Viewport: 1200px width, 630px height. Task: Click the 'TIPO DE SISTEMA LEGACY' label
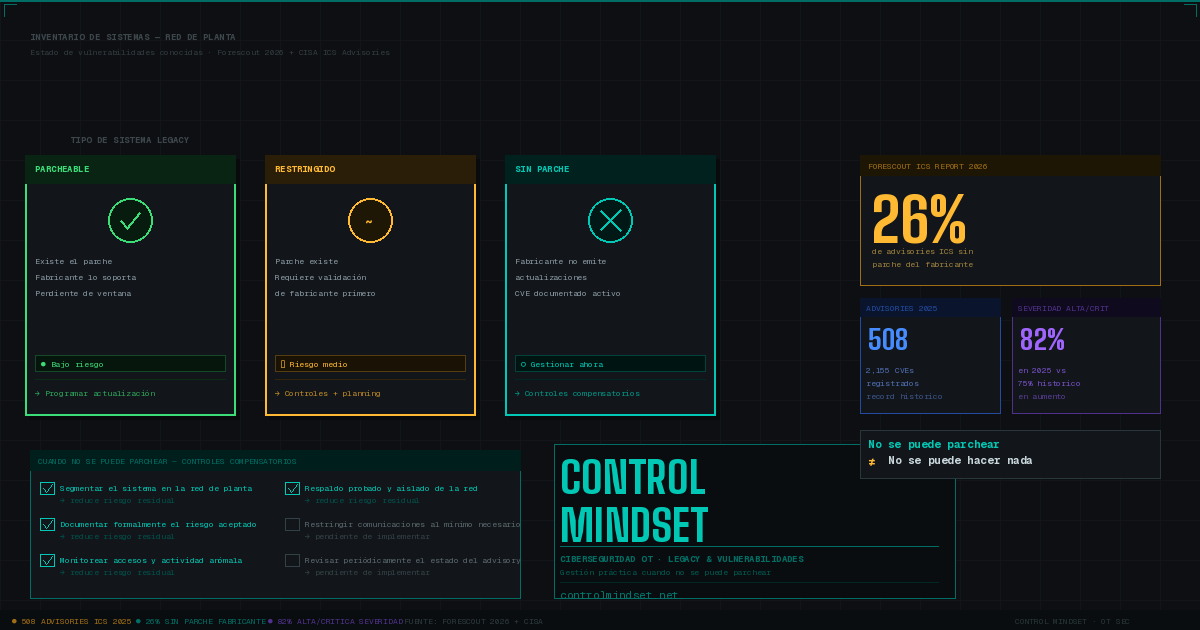tap(130, 140)
